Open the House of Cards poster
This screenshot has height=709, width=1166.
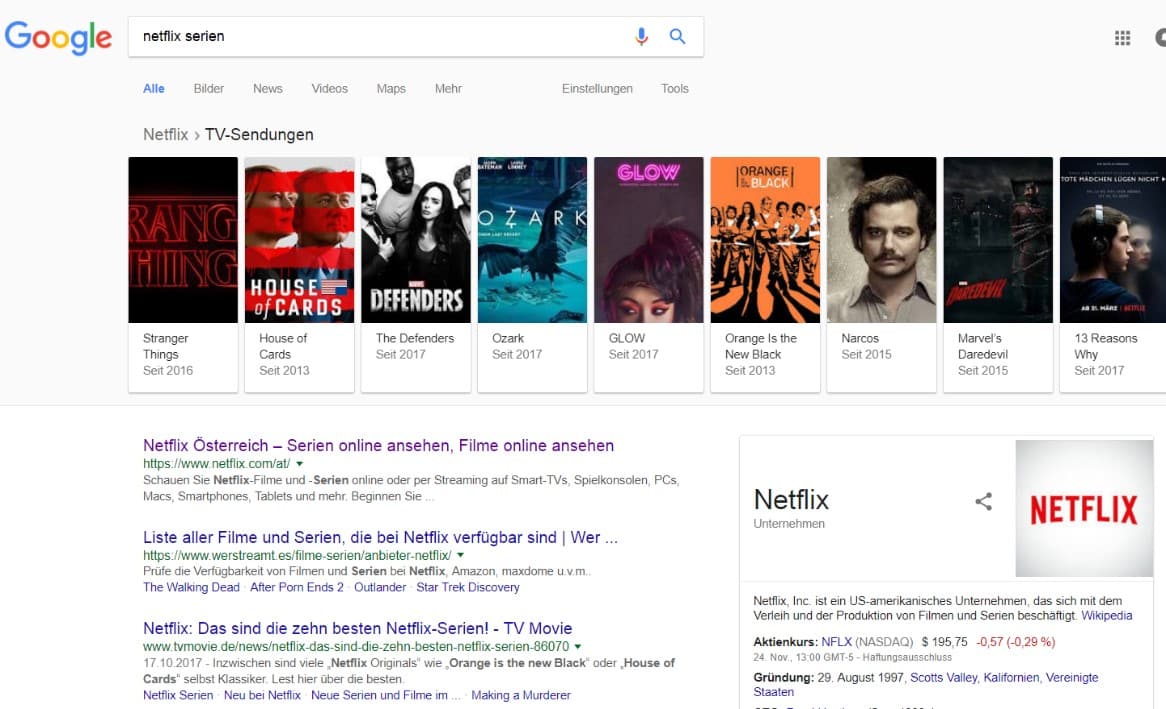(300, 240)
